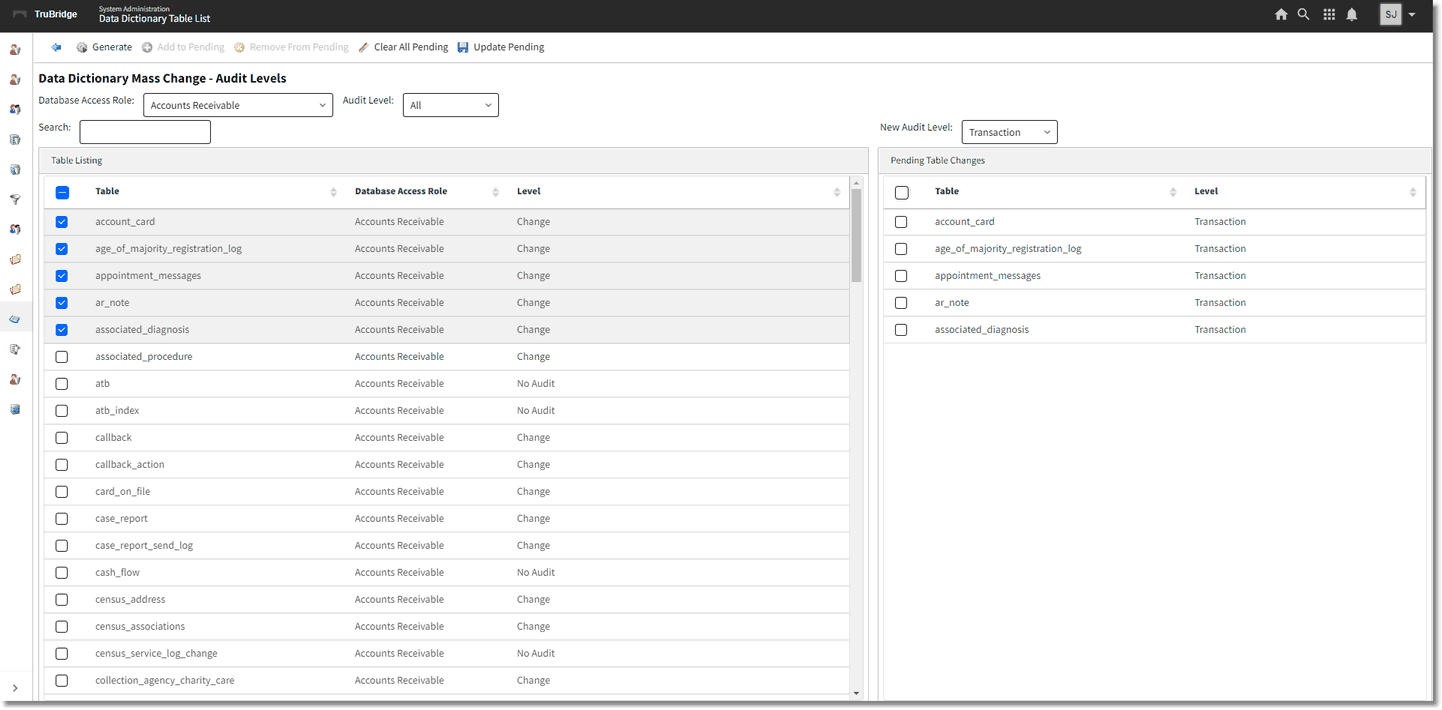The width and height of the screenshot is (1442, 710).
Task: Click the Generate gear icon
Action: (82, 47)
